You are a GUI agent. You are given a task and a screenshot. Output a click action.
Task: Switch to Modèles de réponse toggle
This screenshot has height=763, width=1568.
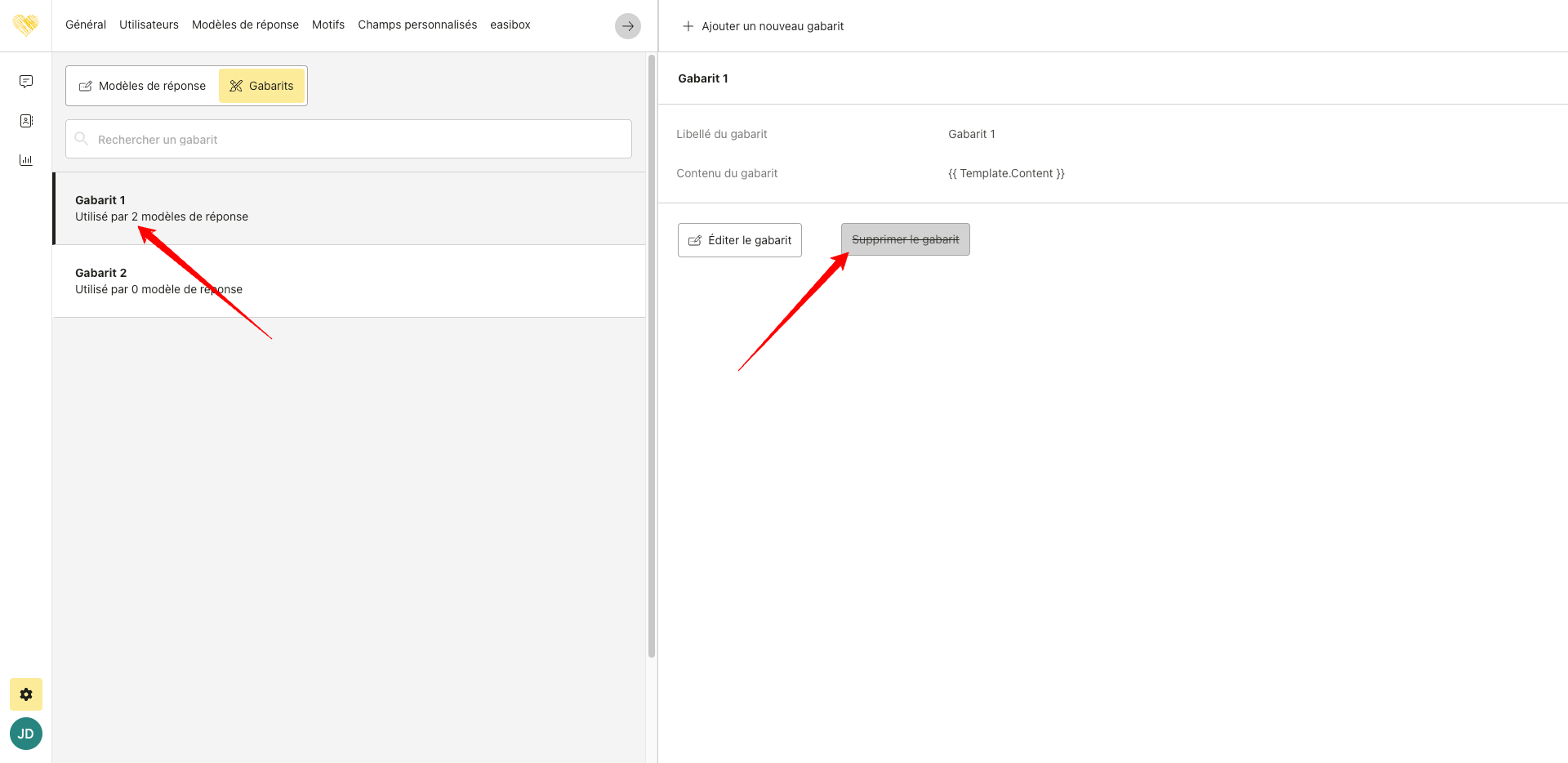tap(142, 86)
